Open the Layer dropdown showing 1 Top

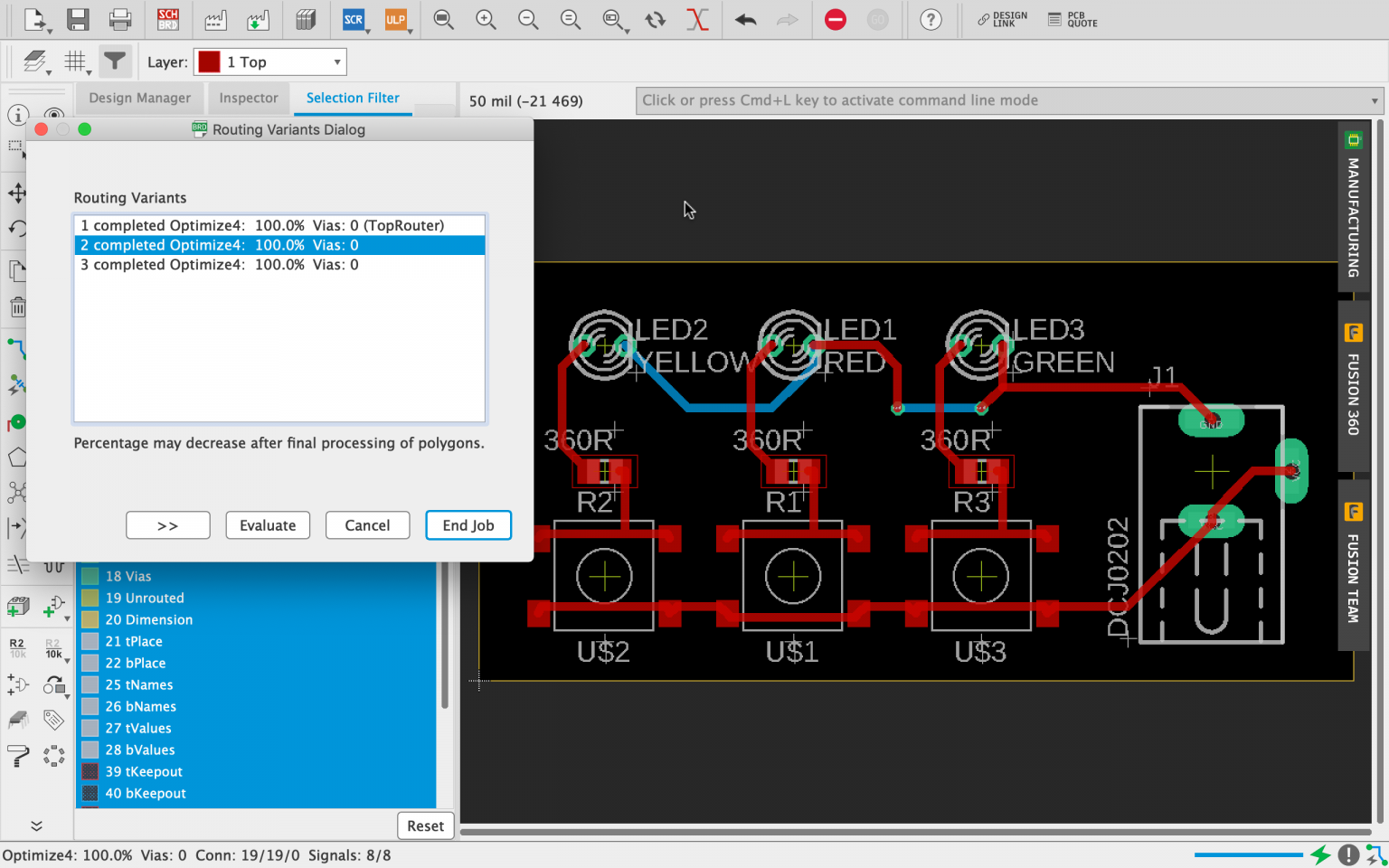[x=269, y=61]
